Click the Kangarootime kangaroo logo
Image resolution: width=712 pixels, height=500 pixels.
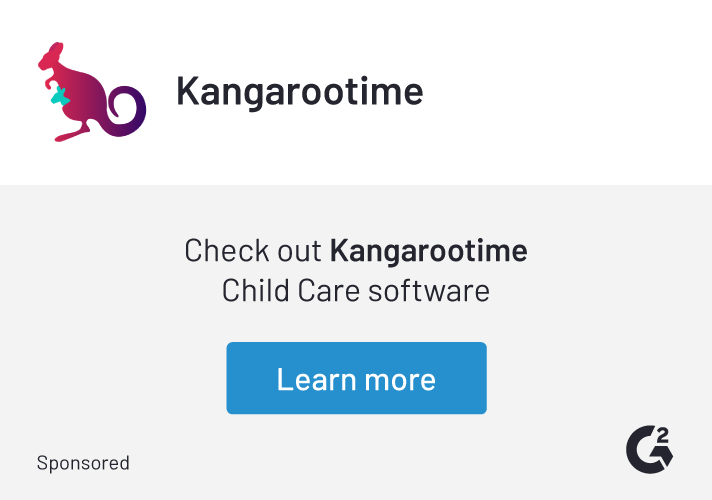90,92
